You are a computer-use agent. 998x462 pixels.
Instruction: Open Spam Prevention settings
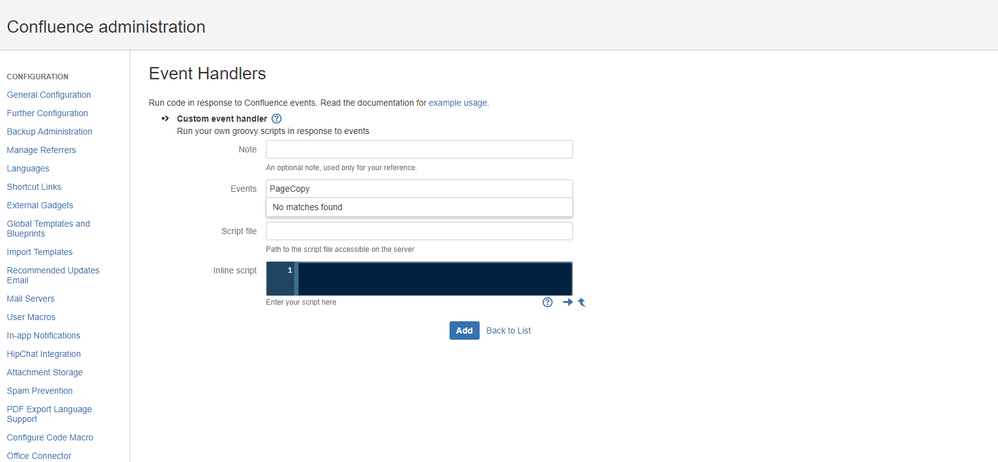click(39, 391)
